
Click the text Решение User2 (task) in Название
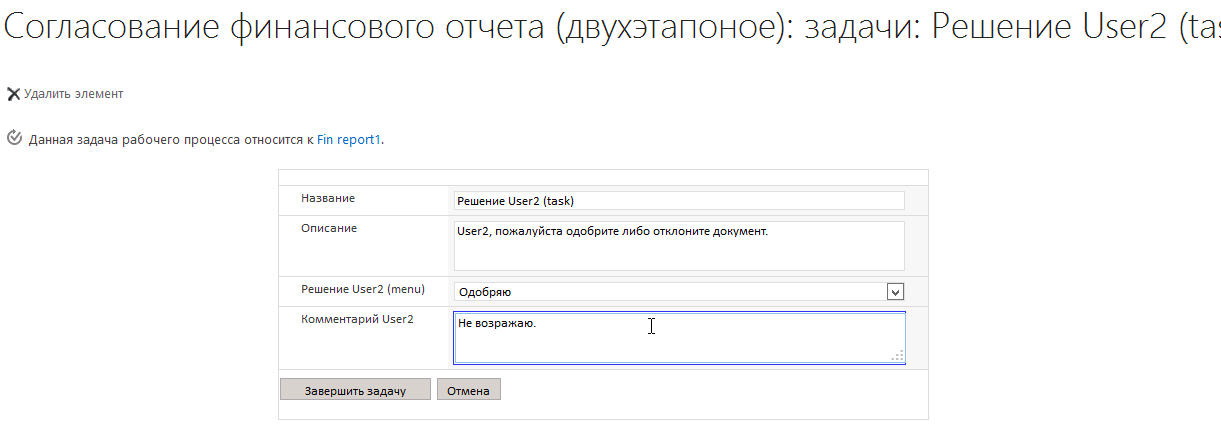click(515, 201)
